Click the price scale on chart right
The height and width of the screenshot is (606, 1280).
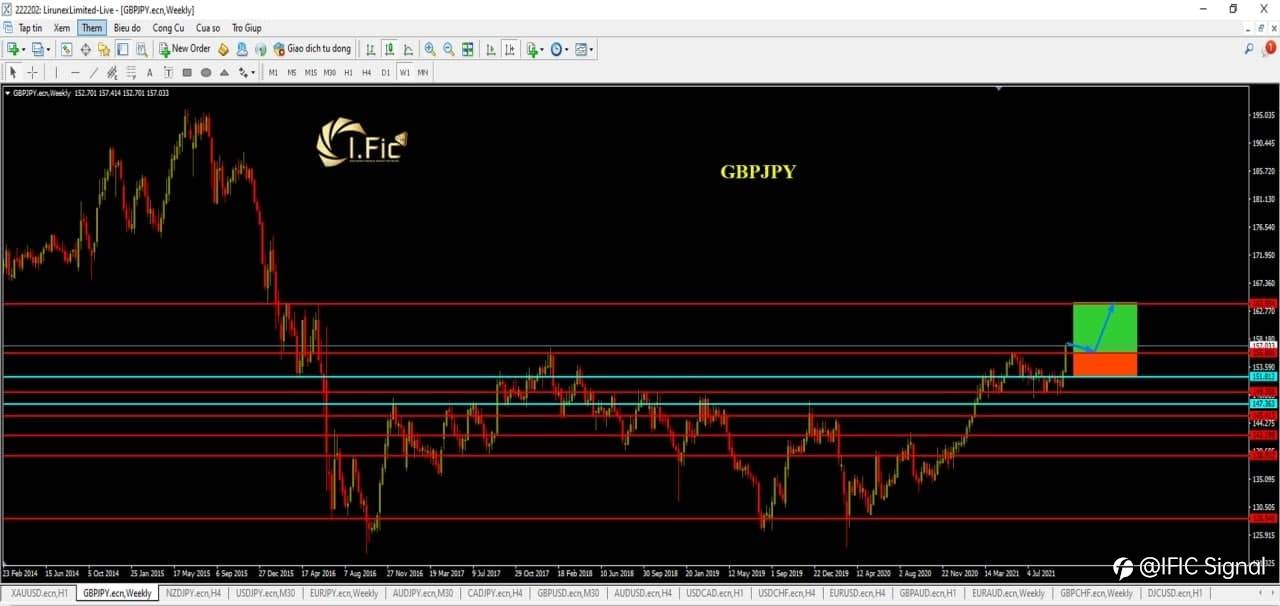pos(1264,325)
